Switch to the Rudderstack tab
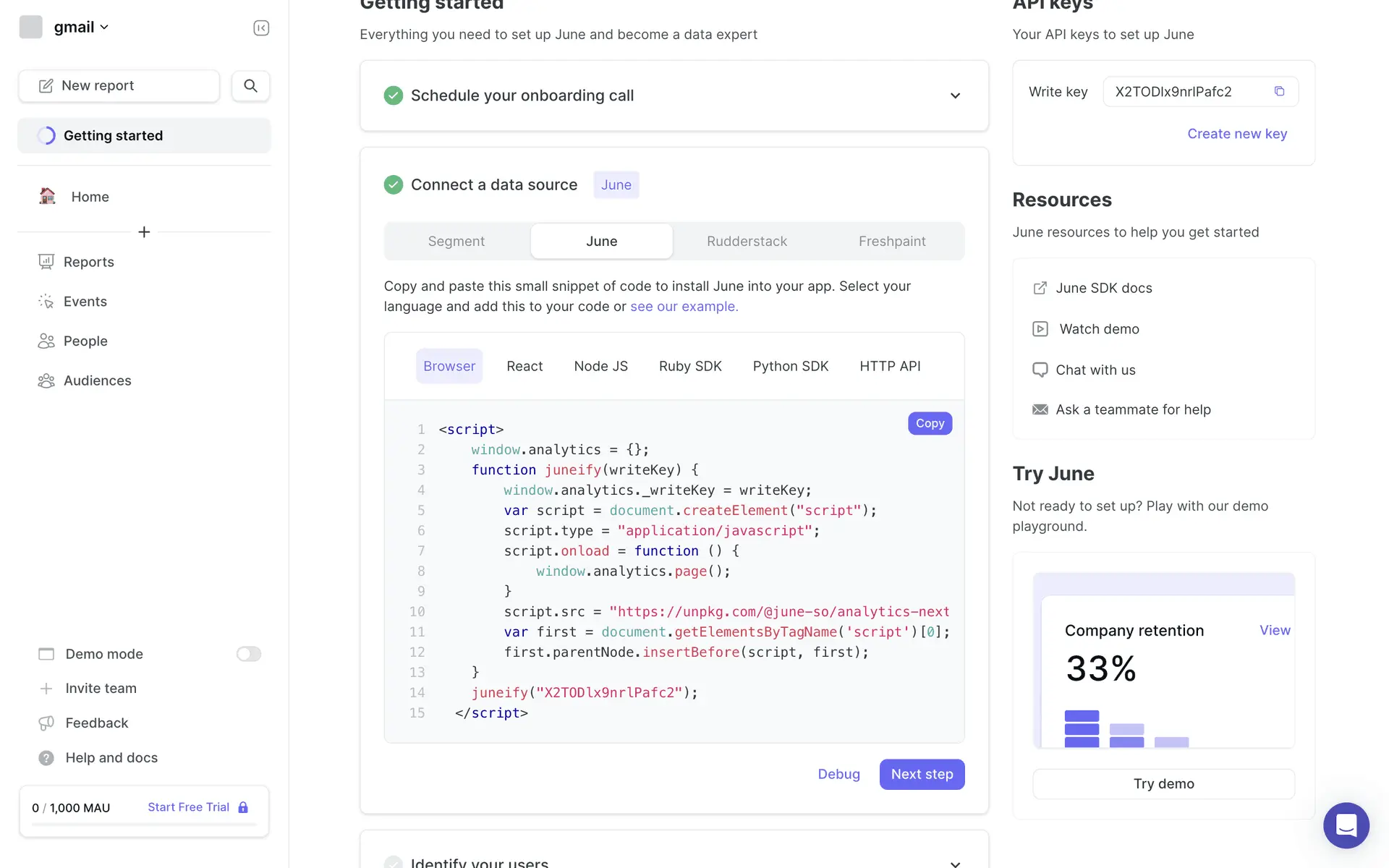The width and height of the screenshot is (1389, 868). (747, 242)
